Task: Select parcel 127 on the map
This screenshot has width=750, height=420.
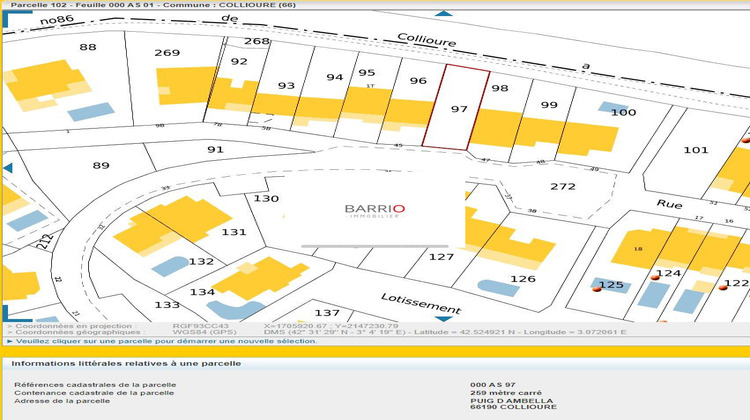Action: (x=441, y=257)
